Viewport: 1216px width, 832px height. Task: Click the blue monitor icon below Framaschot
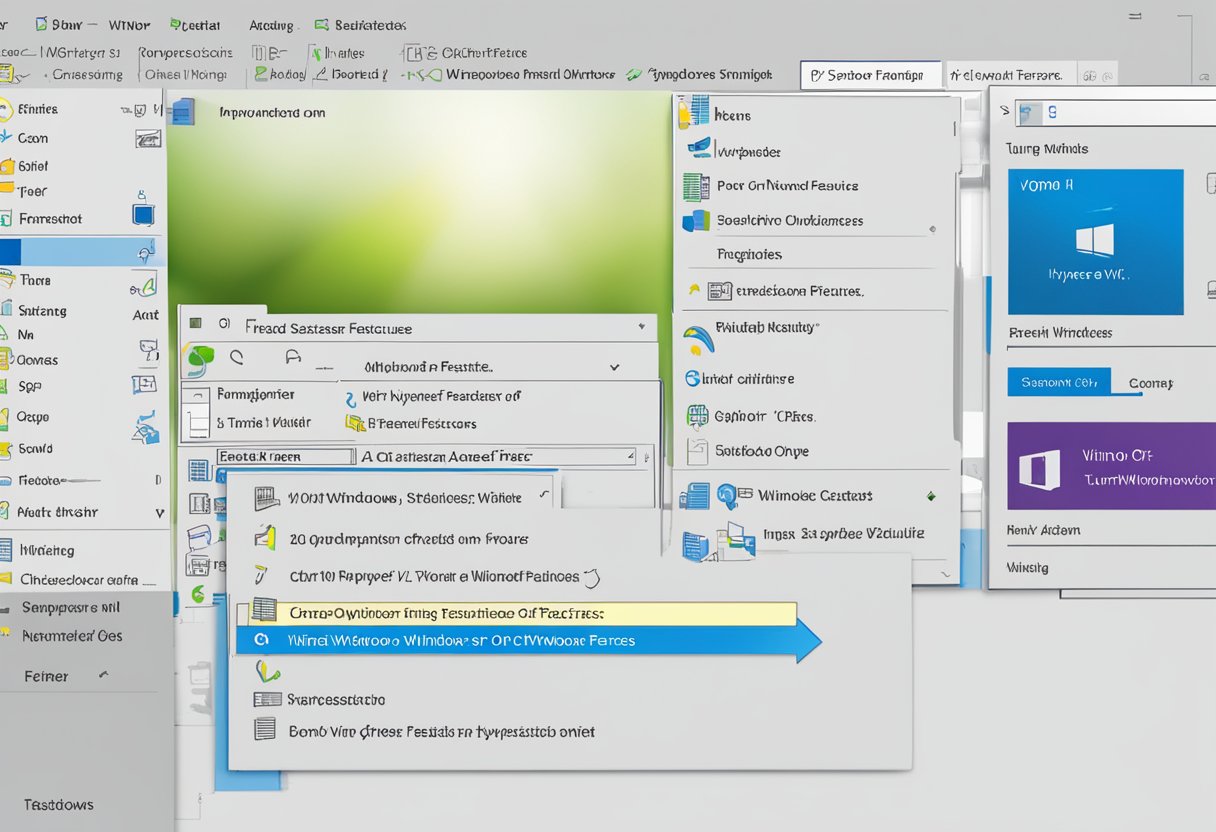(x=144, y=214)
